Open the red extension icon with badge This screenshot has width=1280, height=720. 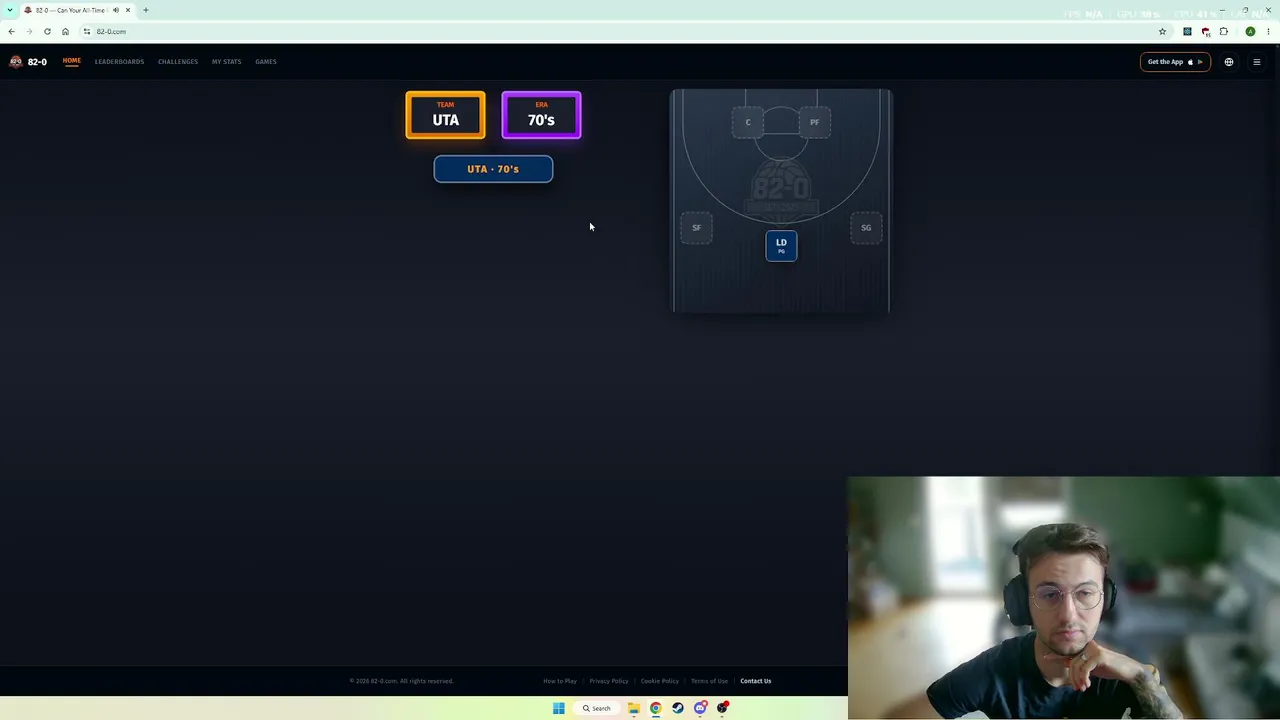tap(1205, 31)
